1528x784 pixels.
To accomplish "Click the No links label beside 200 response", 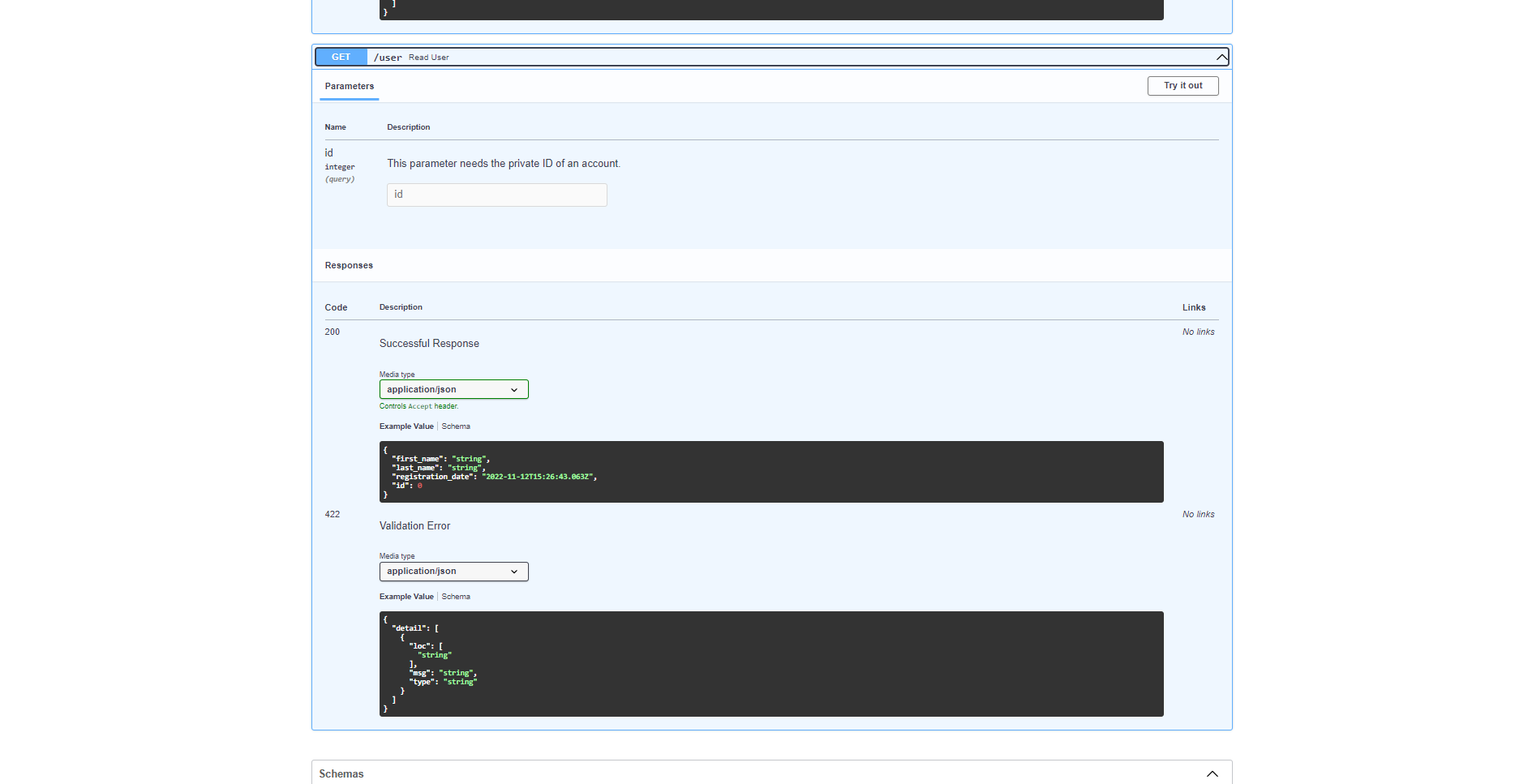I will 1198,332.
